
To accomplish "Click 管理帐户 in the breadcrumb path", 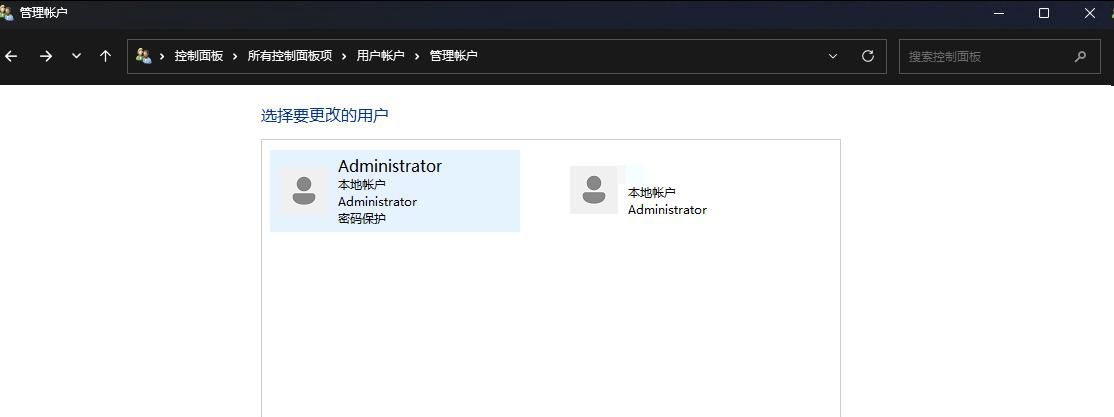I will (x=453, y=56).
